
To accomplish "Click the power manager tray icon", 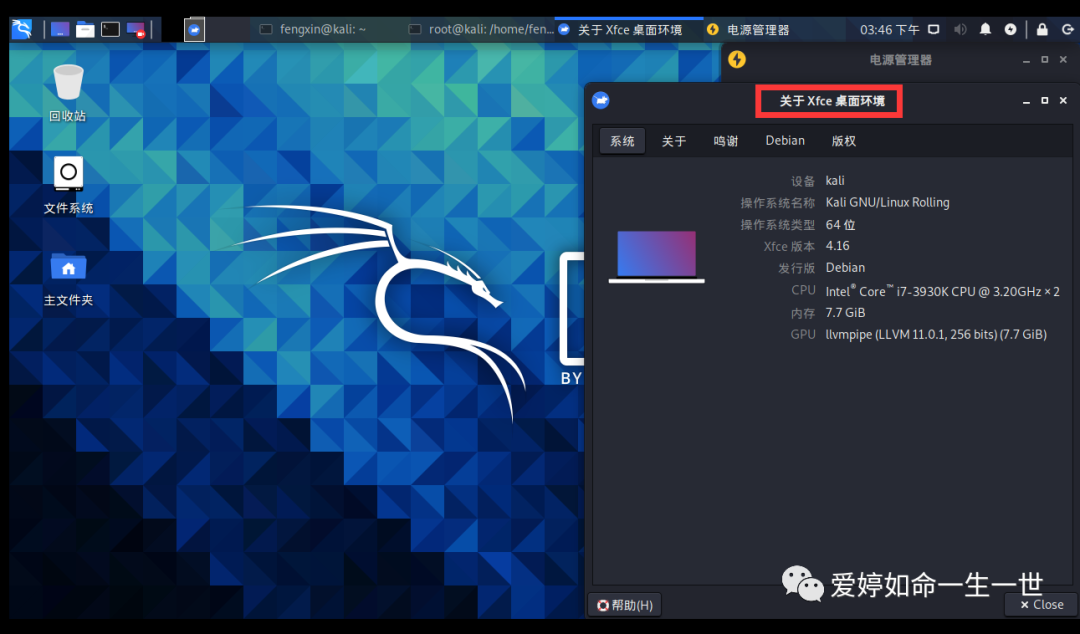I will [x=1010, y=30].
